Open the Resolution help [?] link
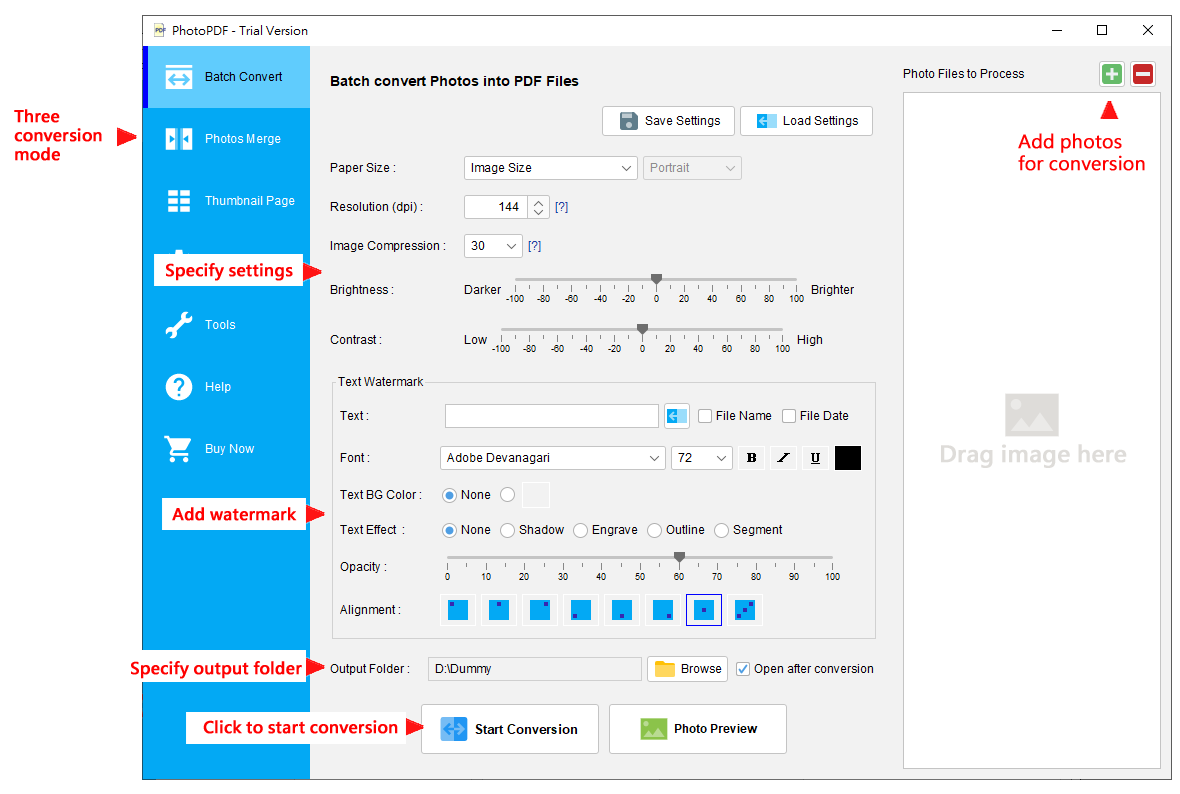Viewport: 1180px width, 794px height. [x=561, y=207]
